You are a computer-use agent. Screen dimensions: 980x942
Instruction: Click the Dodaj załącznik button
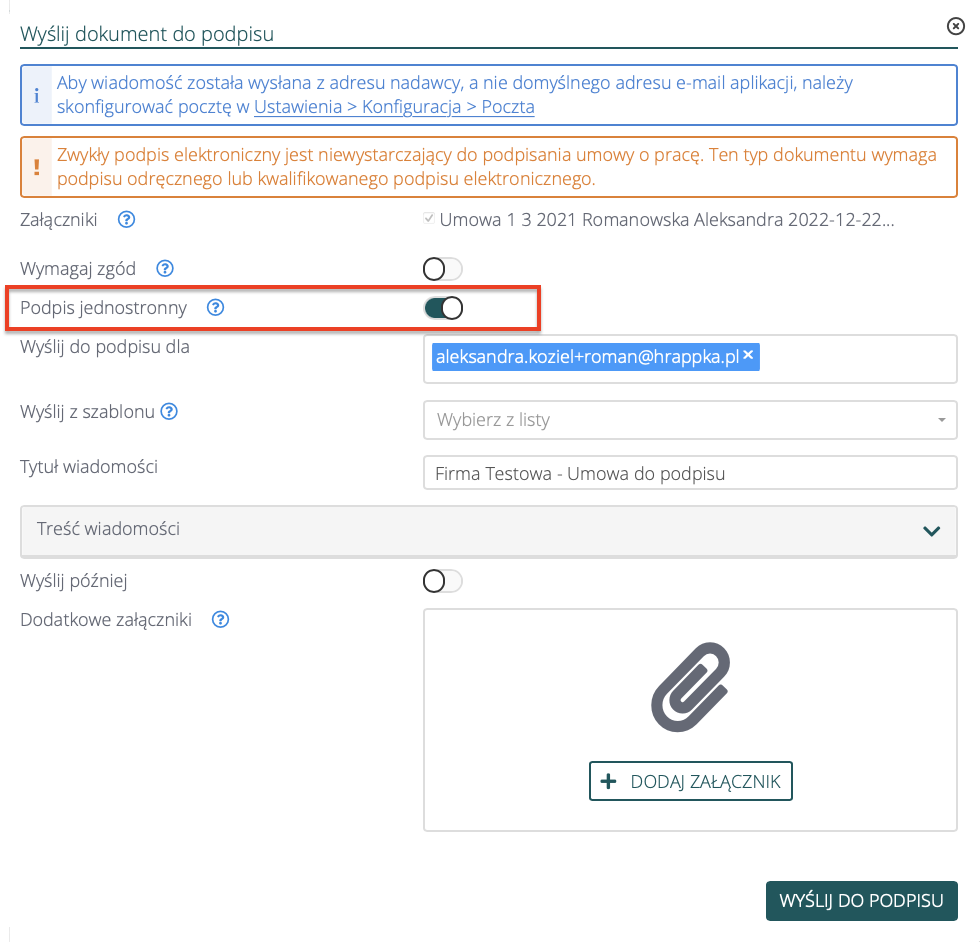(x=691, y=781)
